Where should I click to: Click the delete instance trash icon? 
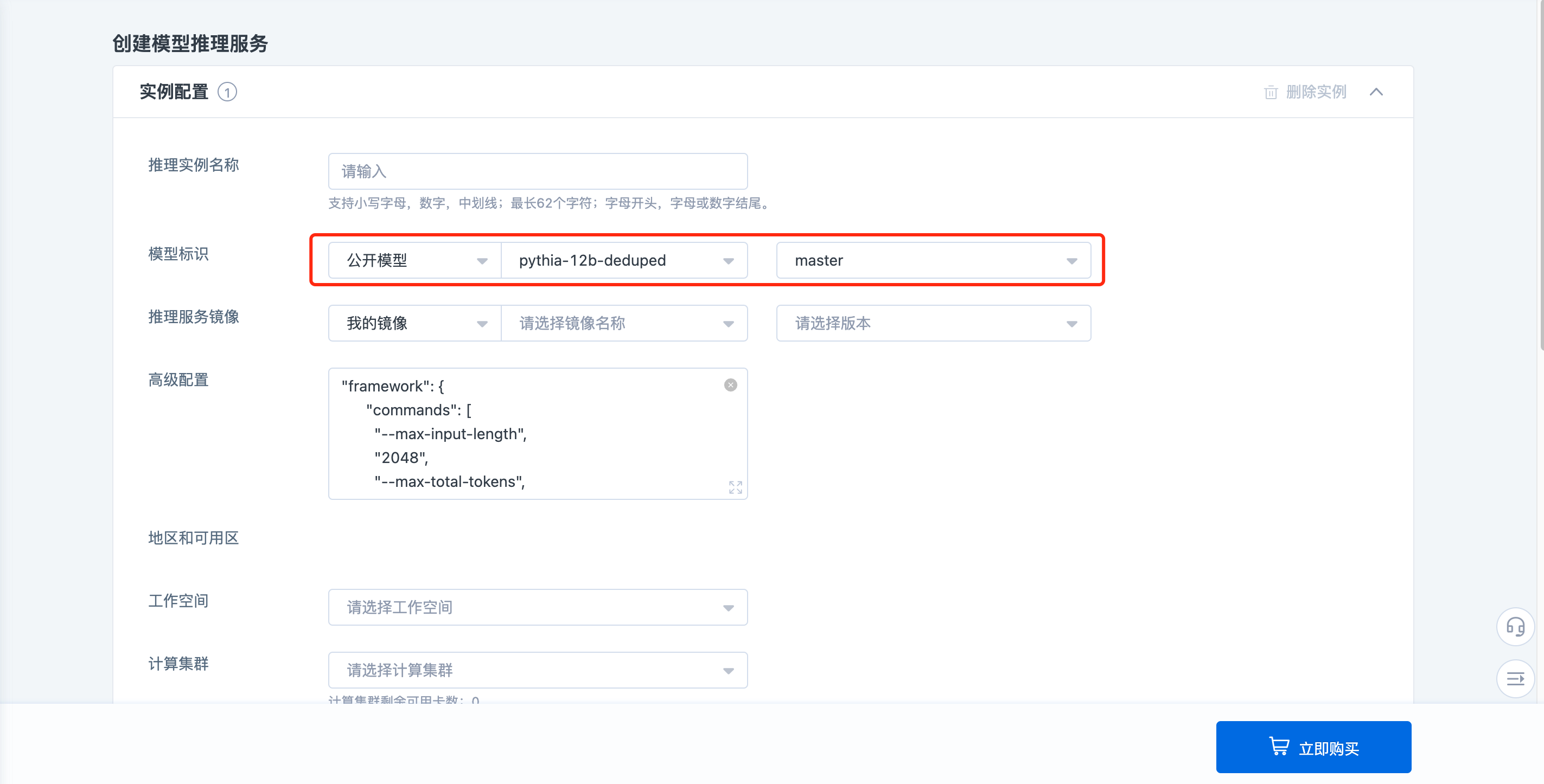click(1270, 92)
